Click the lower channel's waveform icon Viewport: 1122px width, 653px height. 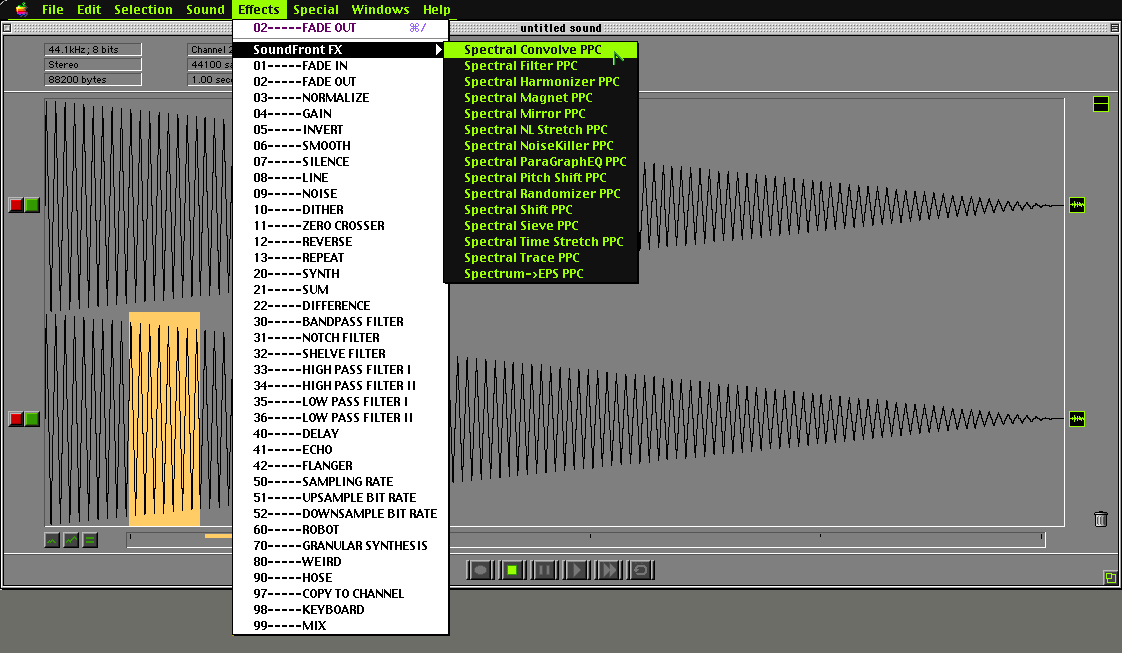[1077, 418]
